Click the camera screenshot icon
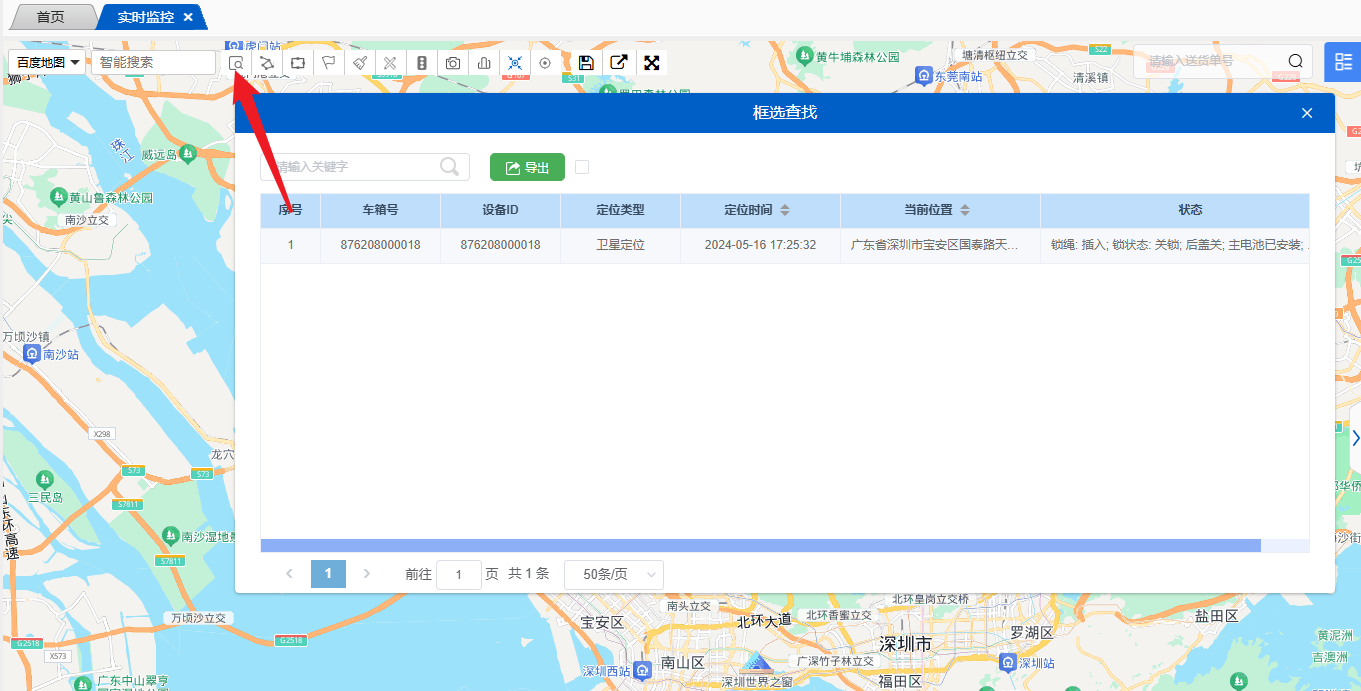This screenshot has width=1361, height=691. click(453, 63)
